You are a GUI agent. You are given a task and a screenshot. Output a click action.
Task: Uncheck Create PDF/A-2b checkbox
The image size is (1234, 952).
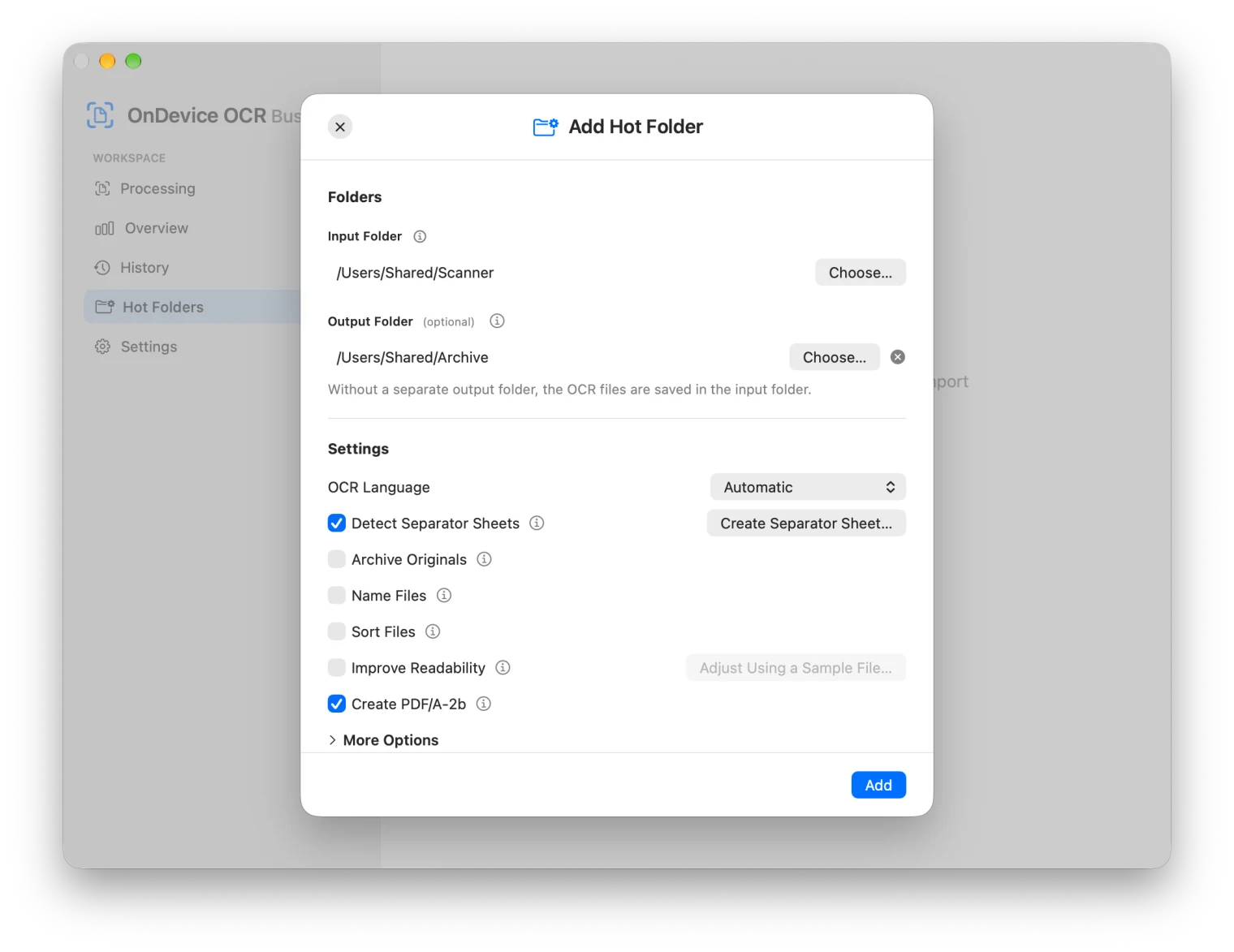point(337,704)
